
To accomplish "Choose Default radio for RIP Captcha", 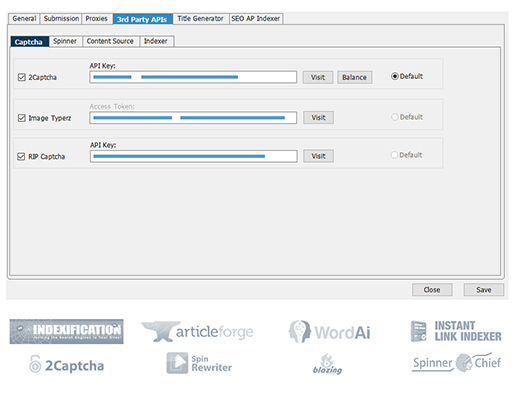I will (394, 155).
